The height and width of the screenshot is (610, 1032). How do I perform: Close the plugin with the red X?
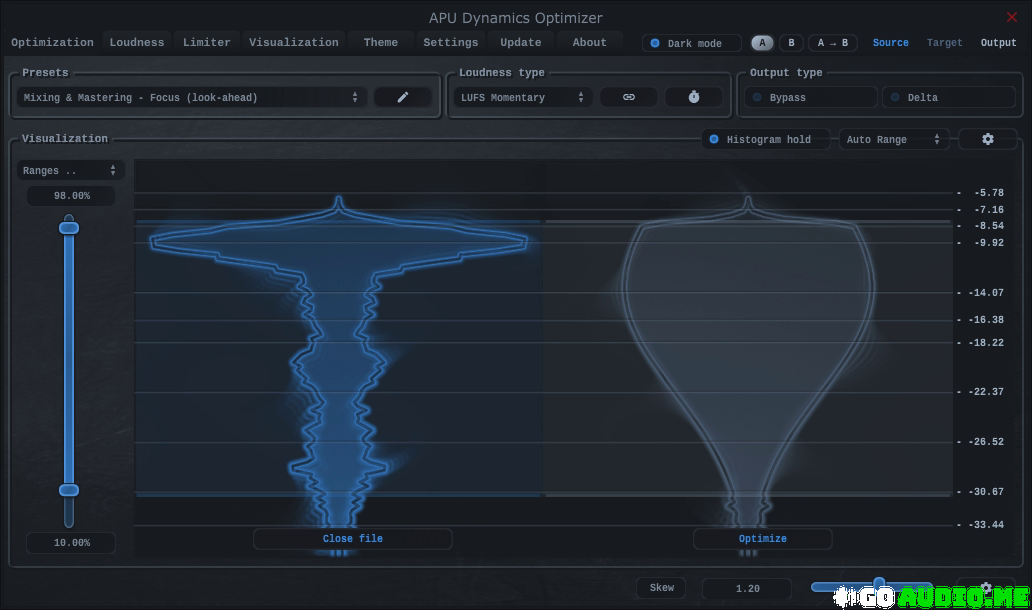[x=1012, y=17]
